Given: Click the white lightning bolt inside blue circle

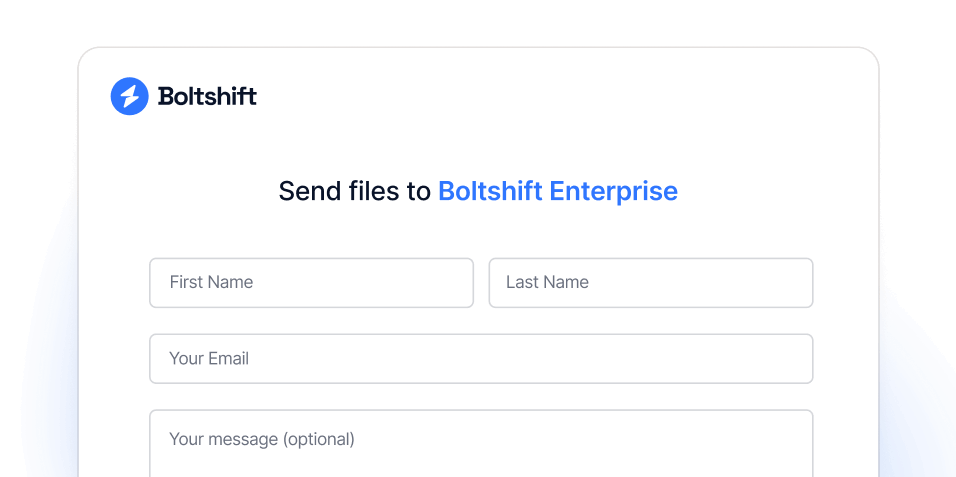Looking at the screenshot, I should click(129, 96).
